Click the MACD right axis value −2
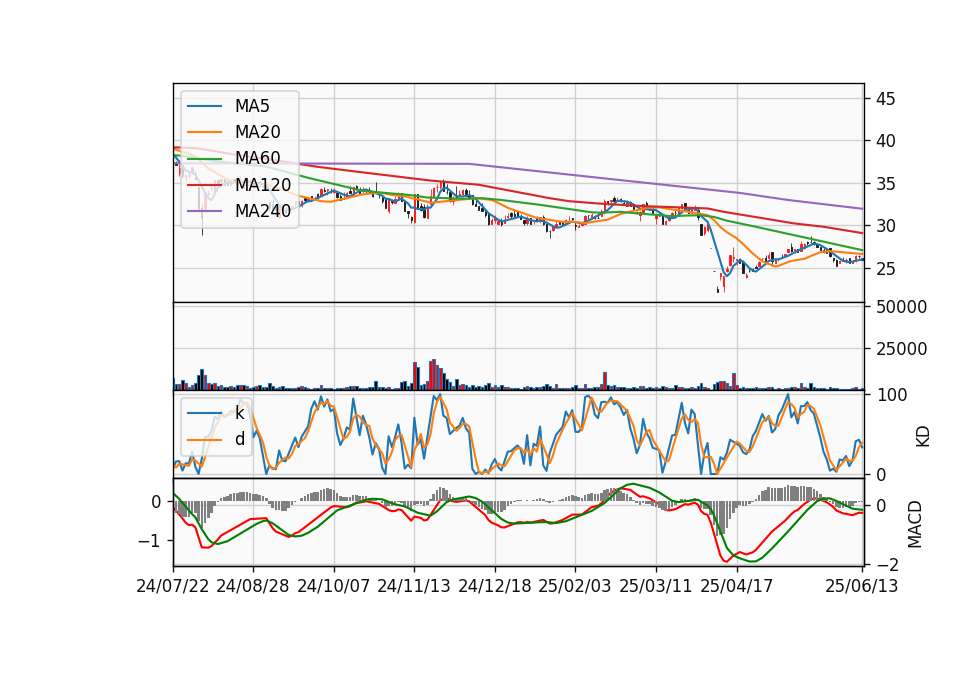This screenshot has height=690, width=960. (x=887, y=564)
